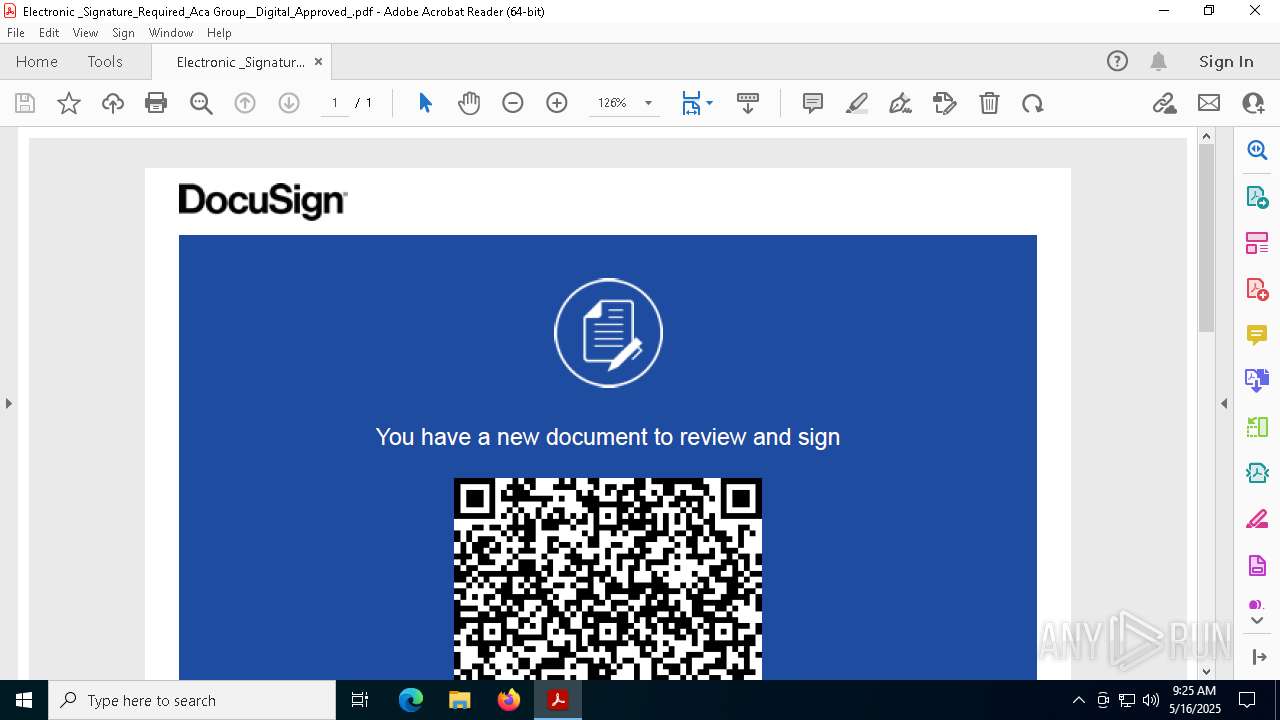Expand the left navigation pane
Image resolution: width=1280 pixels, height=720 pixels.
pos(9,404)
